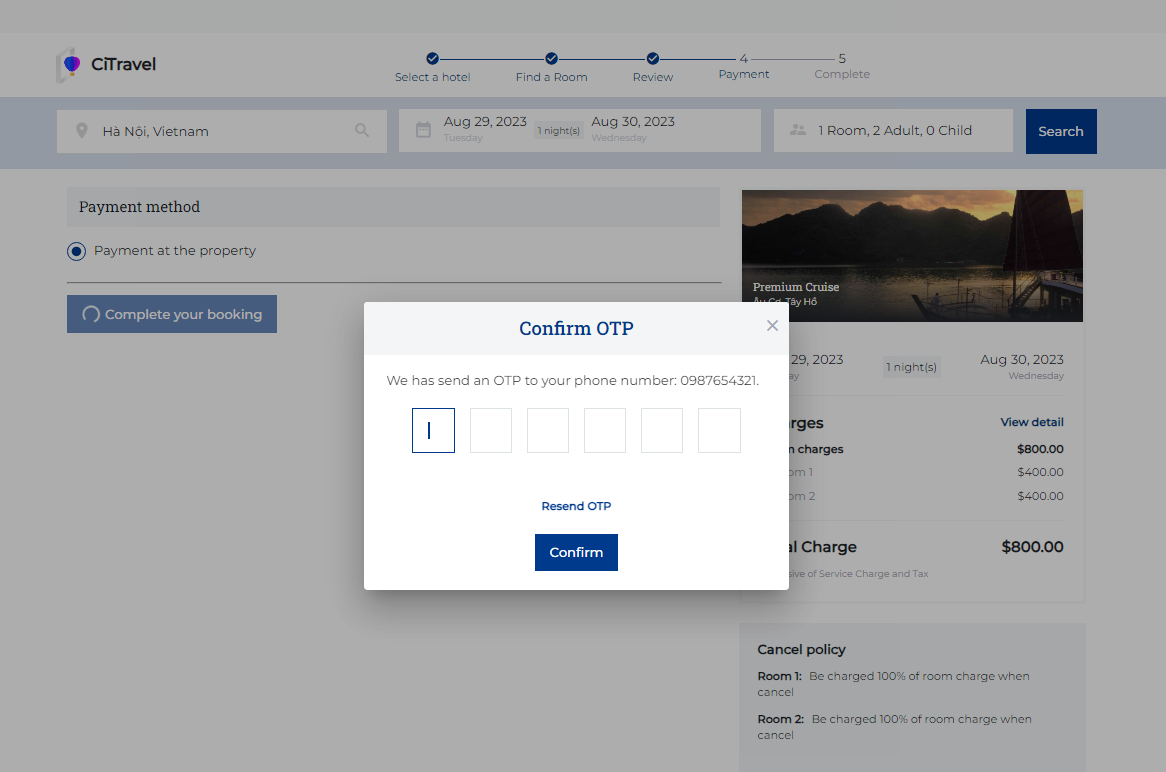The image size is (1166, 772).
Task: Click the blue Search button
Action: click(x=1060, y=131)
